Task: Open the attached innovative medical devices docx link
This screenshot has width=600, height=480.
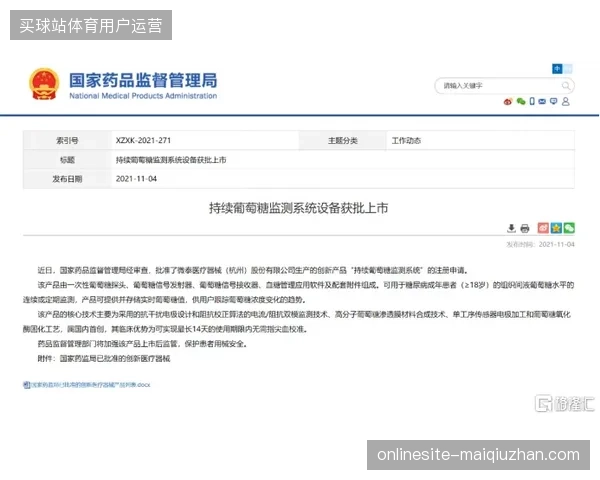Action: click(x=90, y=385)
